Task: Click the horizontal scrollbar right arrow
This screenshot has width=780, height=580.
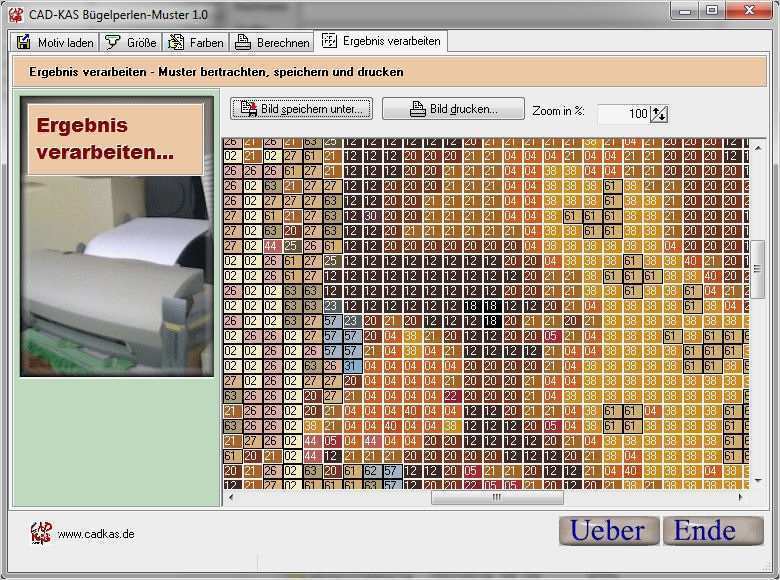Action: [x=740, y=497]
